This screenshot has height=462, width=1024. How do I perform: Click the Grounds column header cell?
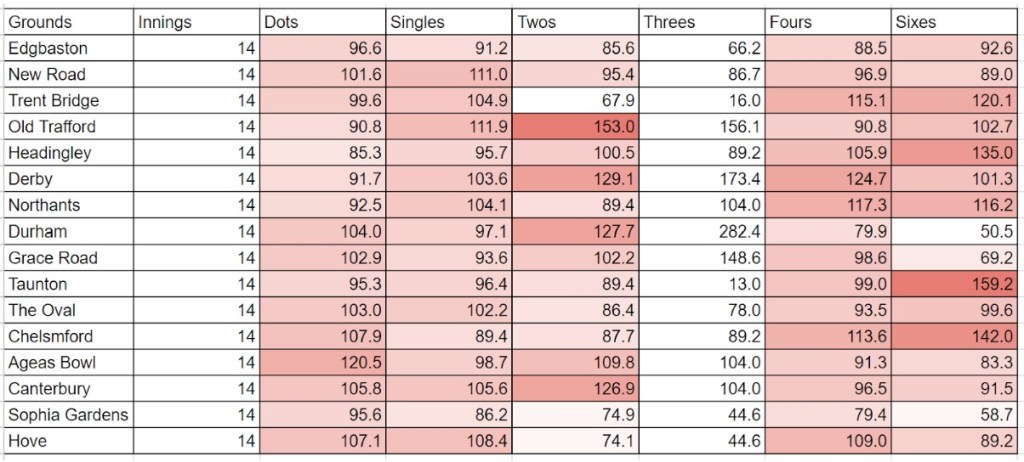point(67,21)
